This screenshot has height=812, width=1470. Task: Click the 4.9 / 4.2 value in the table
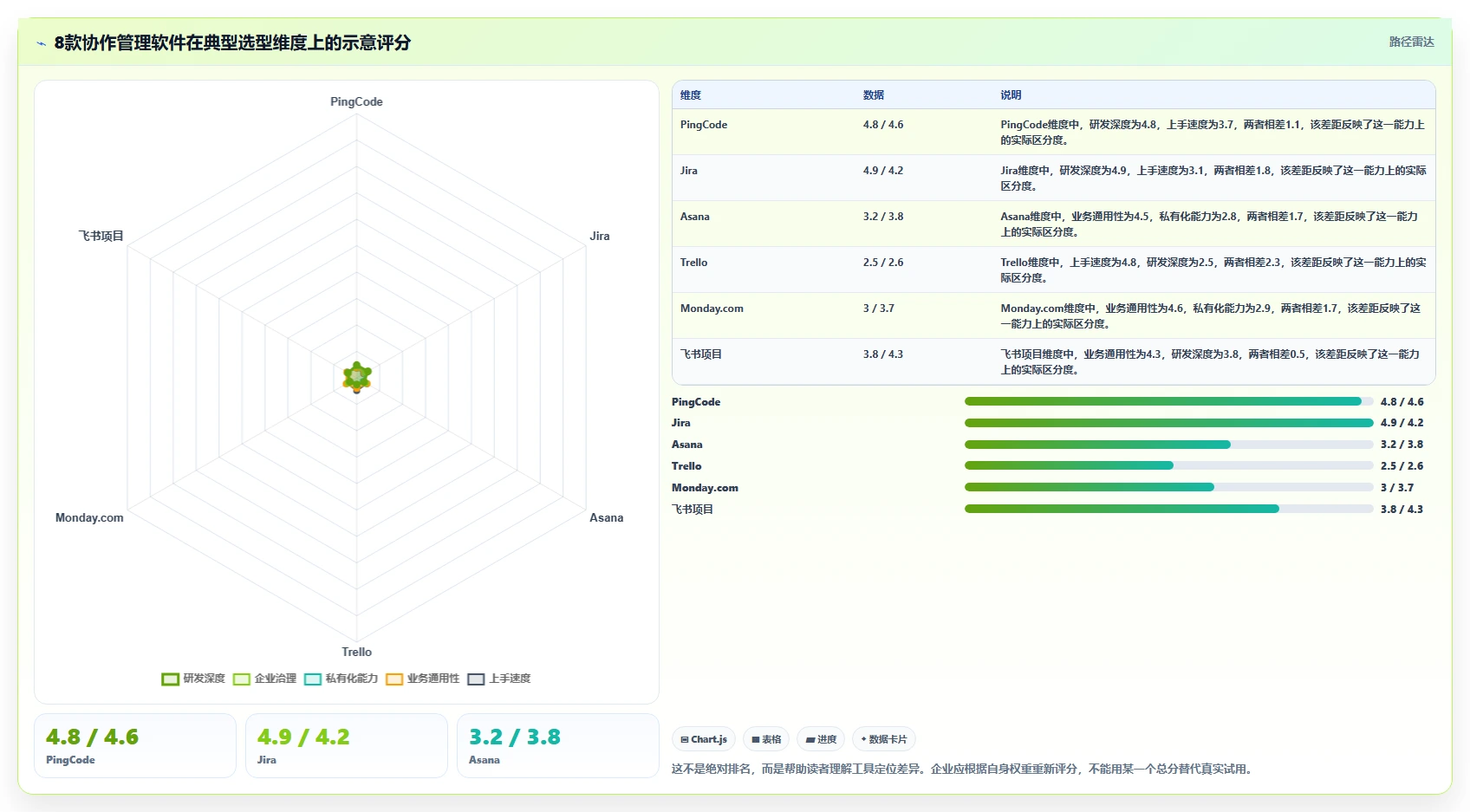pyautogui.click(x=883, y=171)
